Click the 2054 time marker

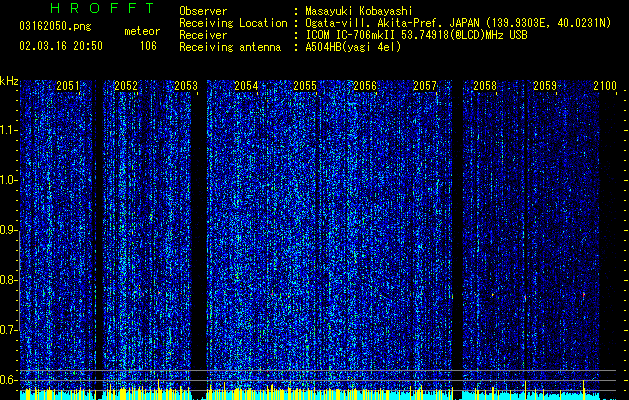click(246, 86)
